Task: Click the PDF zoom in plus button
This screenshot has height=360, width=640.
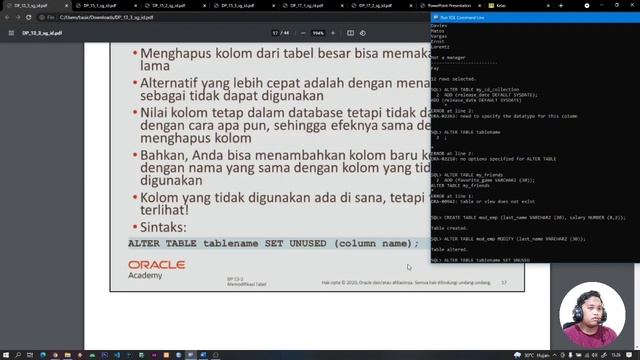Action: pyautogui.click(x=333, y=33)
